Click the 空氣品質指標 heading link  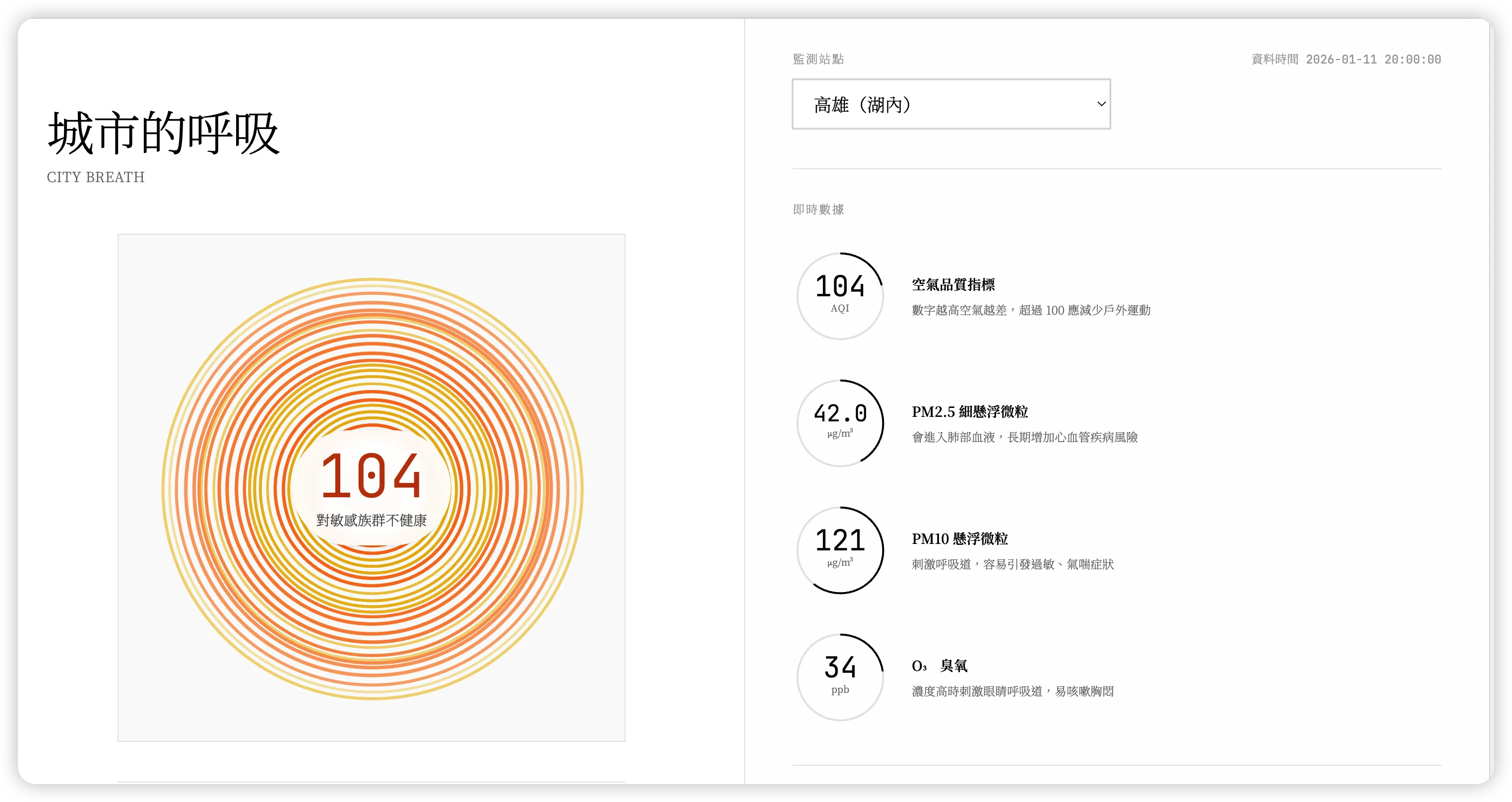pos(955,285)
